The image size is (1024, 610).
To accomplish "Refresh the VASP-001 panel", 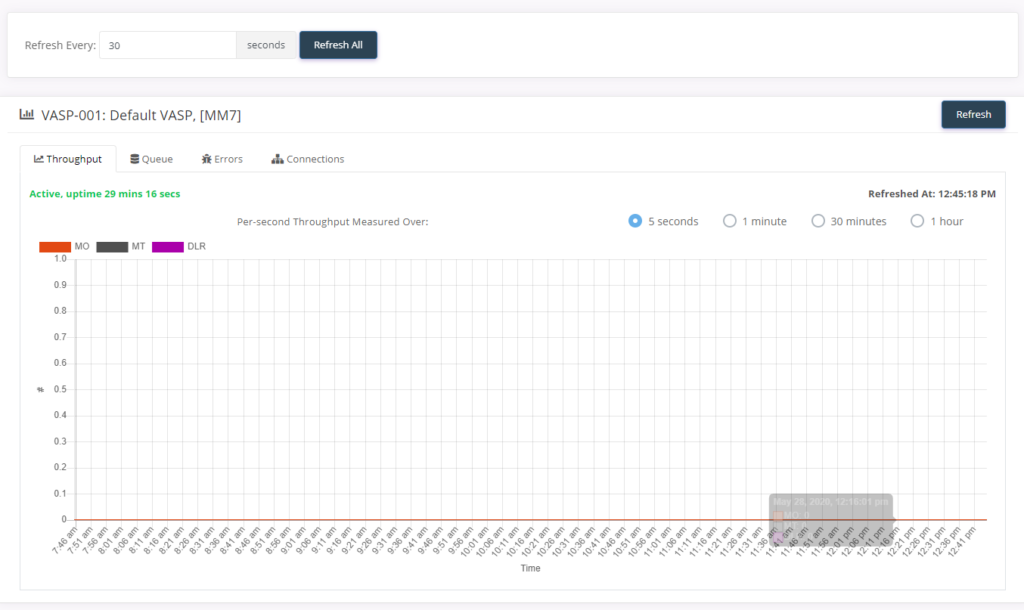I will pyautogui.click(x=973, y=114).
